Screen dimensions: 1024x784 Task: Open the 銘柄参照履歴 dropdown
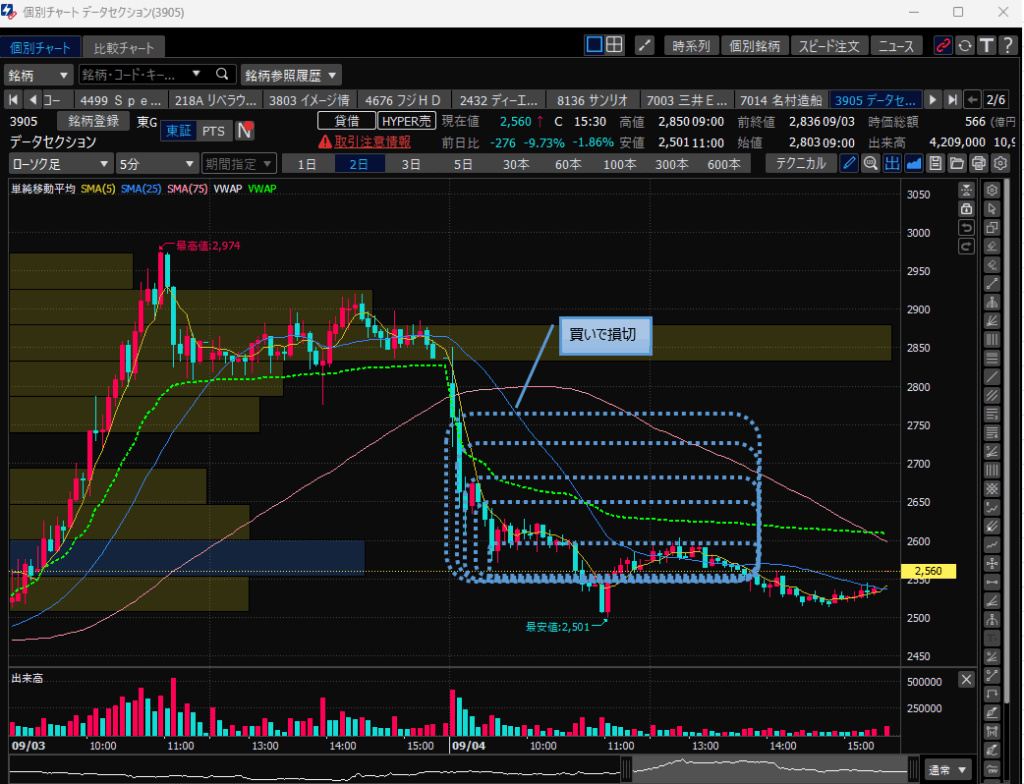290,75
